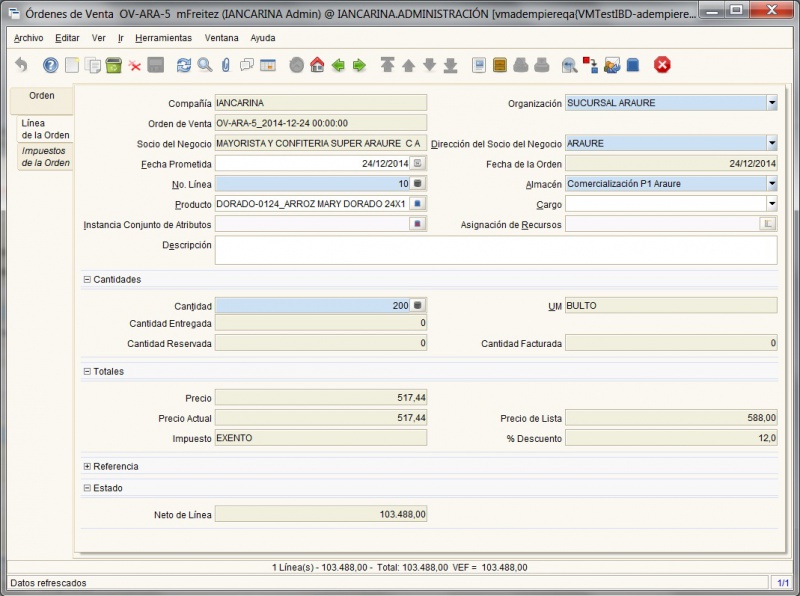Select the Línea de la Orden tab
Screen dimensions: 800x596
pyautogui.click(x=45, y=129)
